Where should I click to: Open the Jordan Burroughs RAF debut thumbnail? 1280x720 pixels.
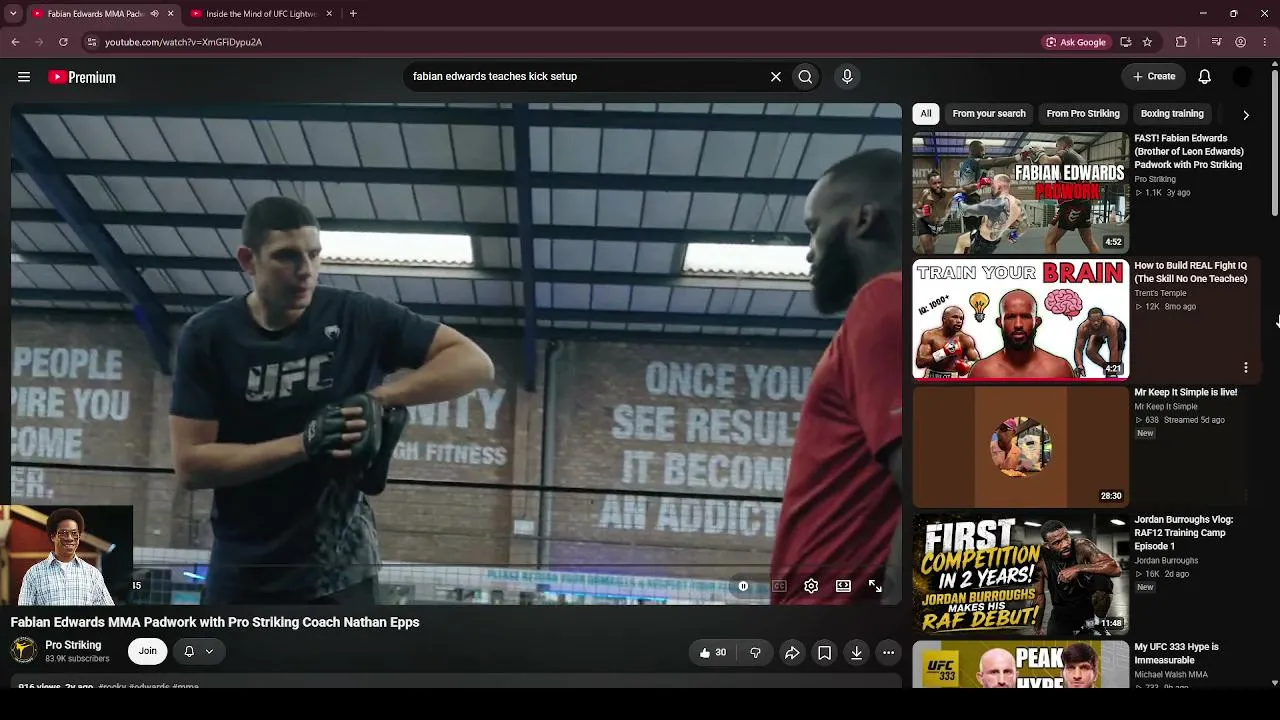click(x=1020, y=573)
